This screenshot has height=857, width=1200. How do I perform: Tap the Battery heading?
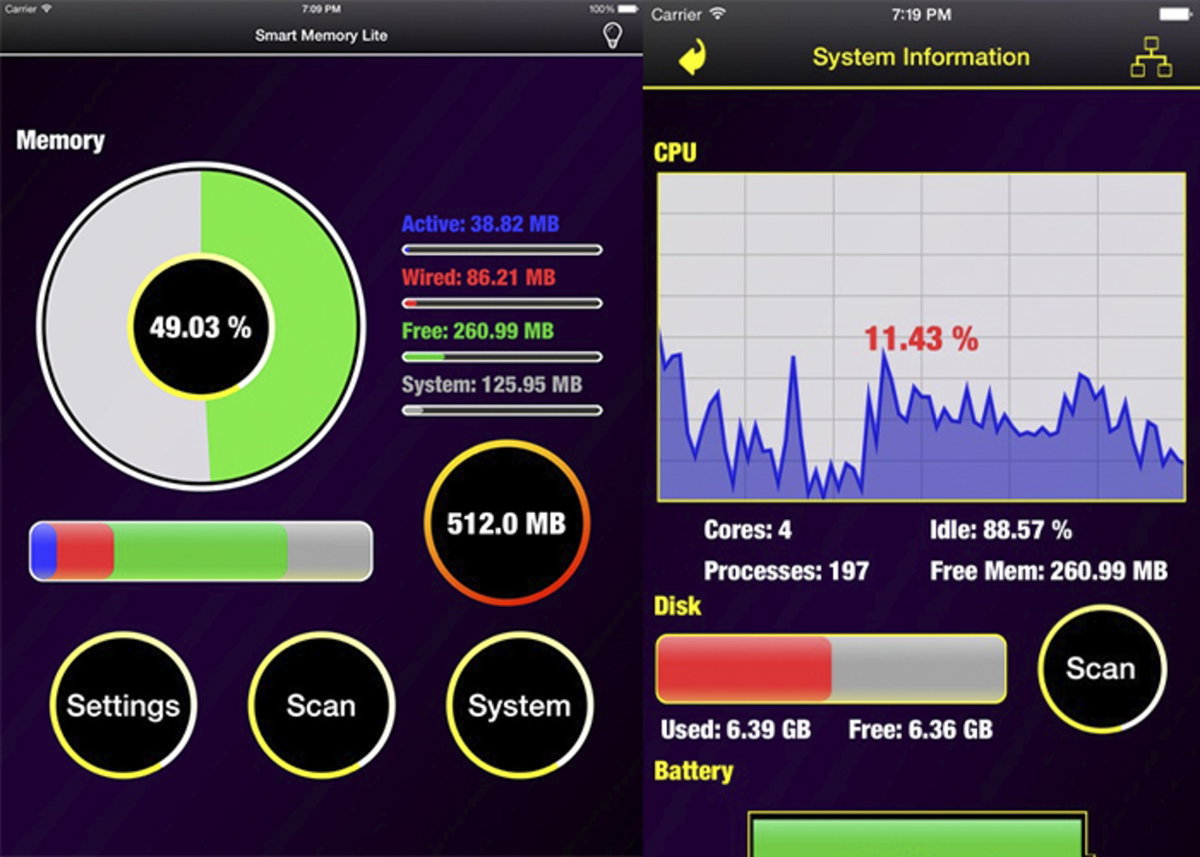pos(693,771)
